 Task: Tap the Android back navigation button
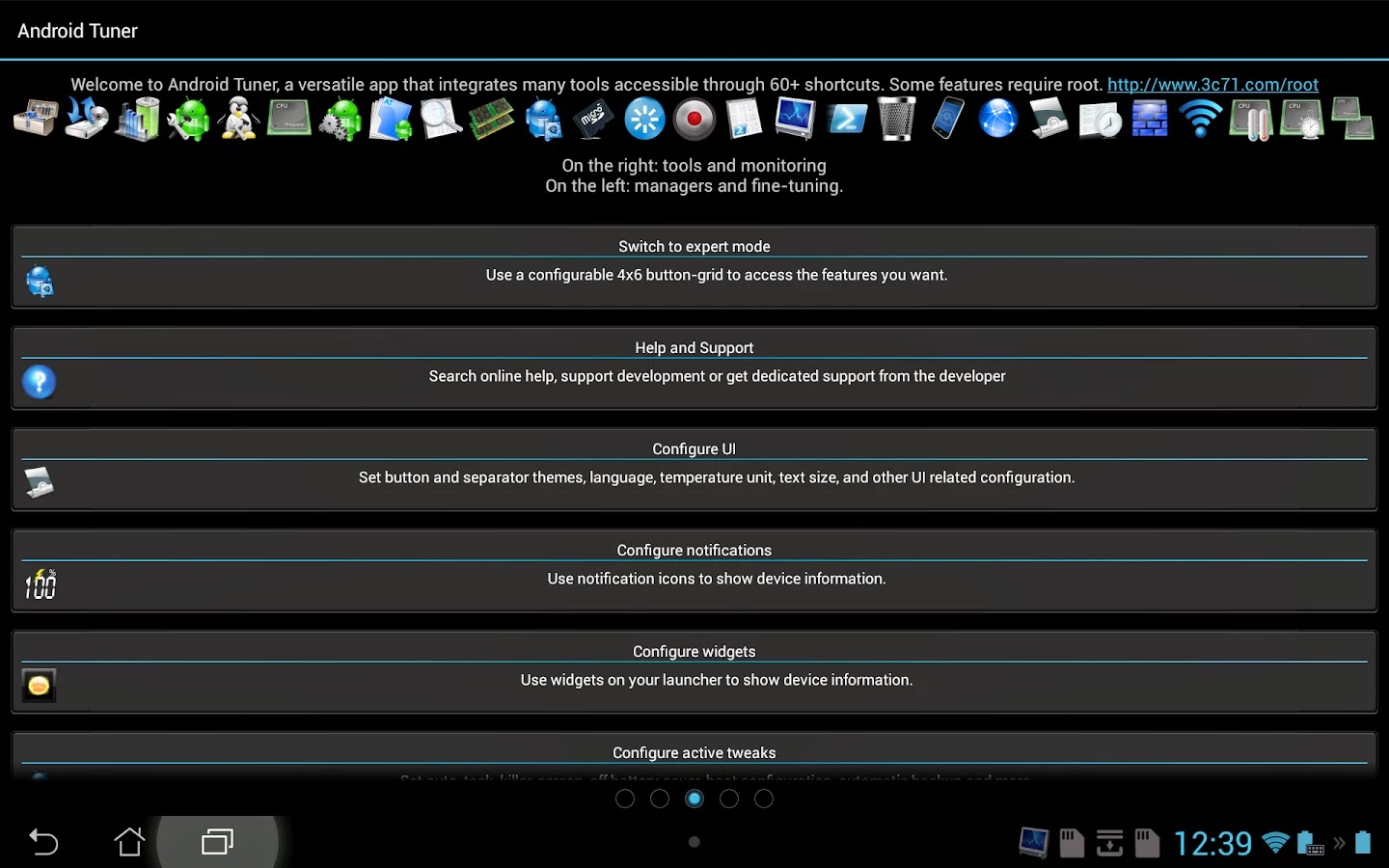tap(43, 842)
